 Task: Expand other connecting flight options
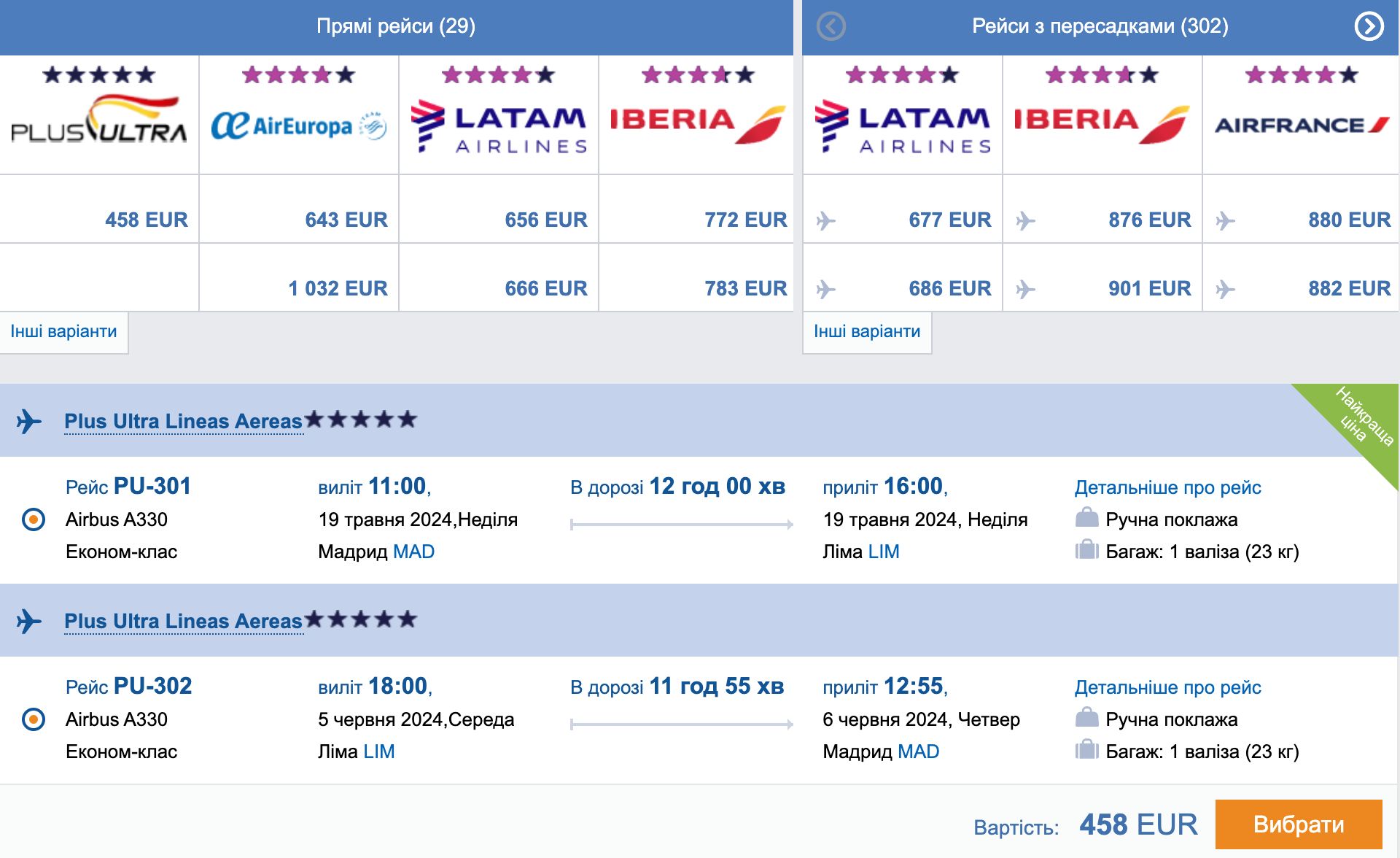(x=867, y=332)
